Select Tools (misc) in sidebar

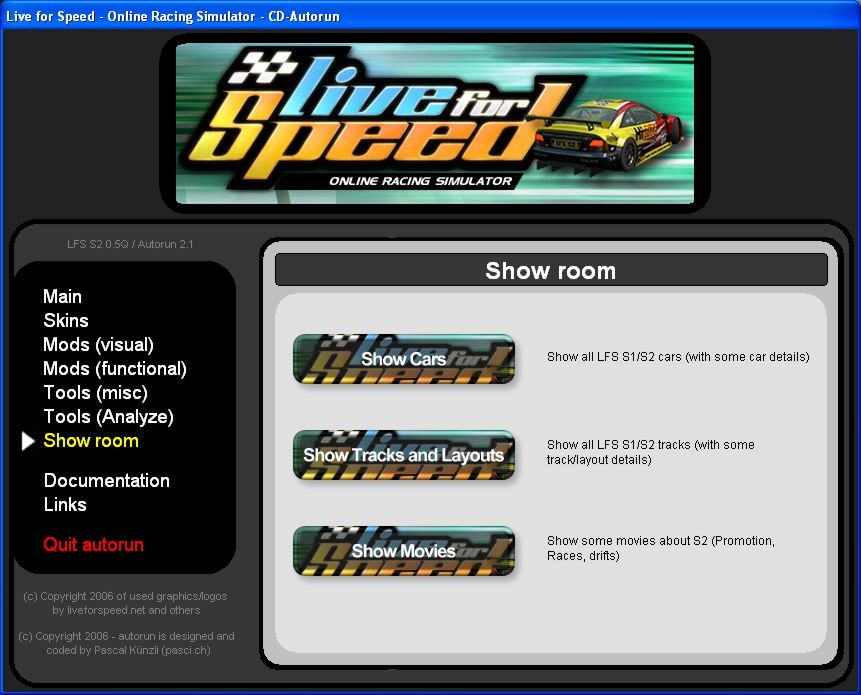point(96,393)
